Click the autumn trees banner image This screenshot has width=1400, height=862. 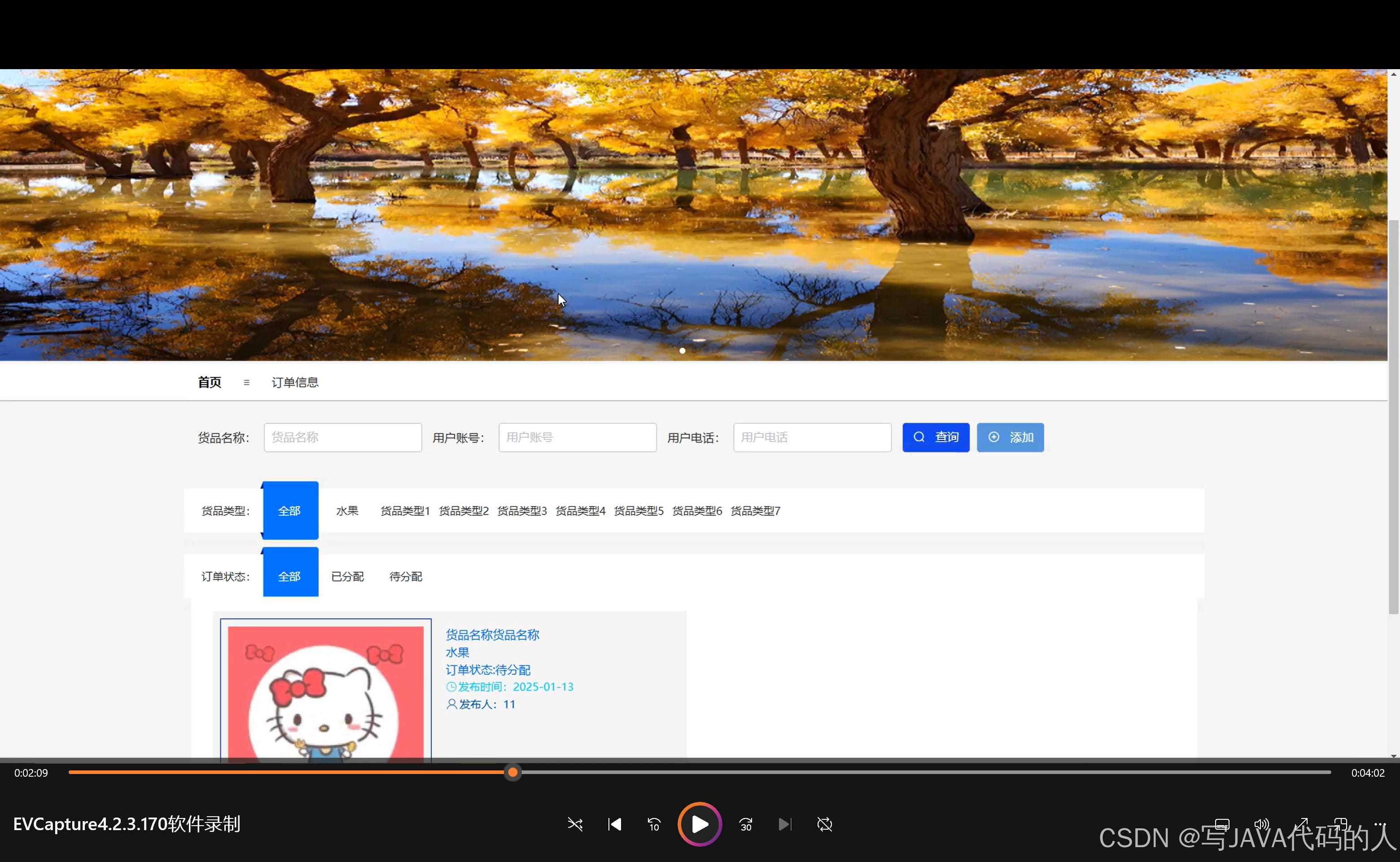click(x=693, y=215)
